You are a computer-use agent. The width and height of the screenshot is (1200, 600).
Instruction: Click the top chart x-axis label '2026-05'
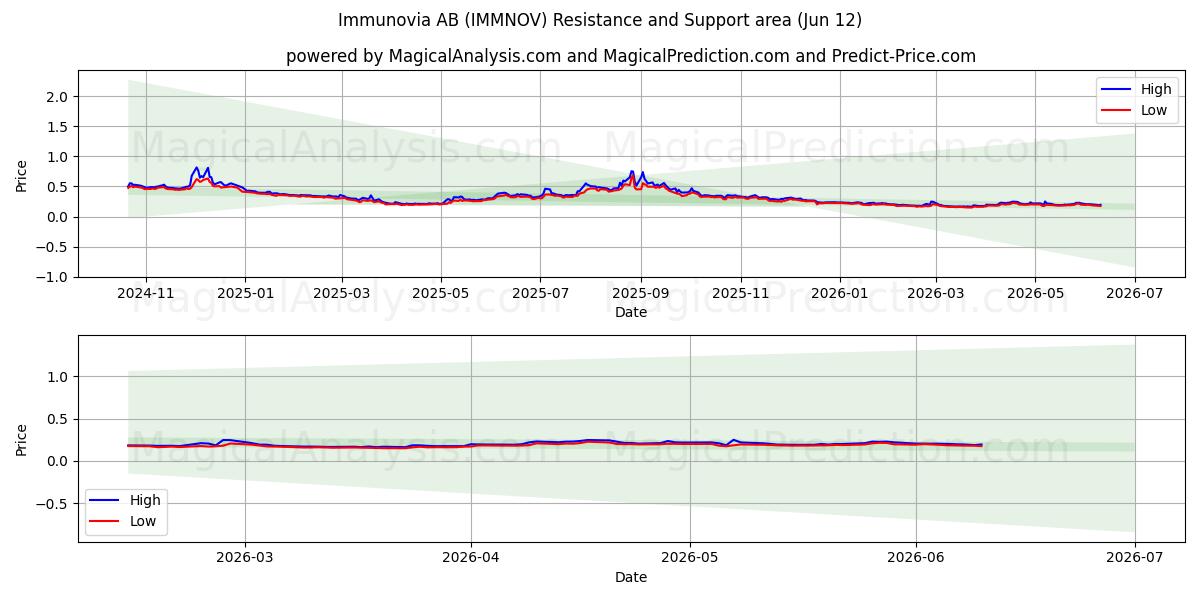[x=1035, y=293]
